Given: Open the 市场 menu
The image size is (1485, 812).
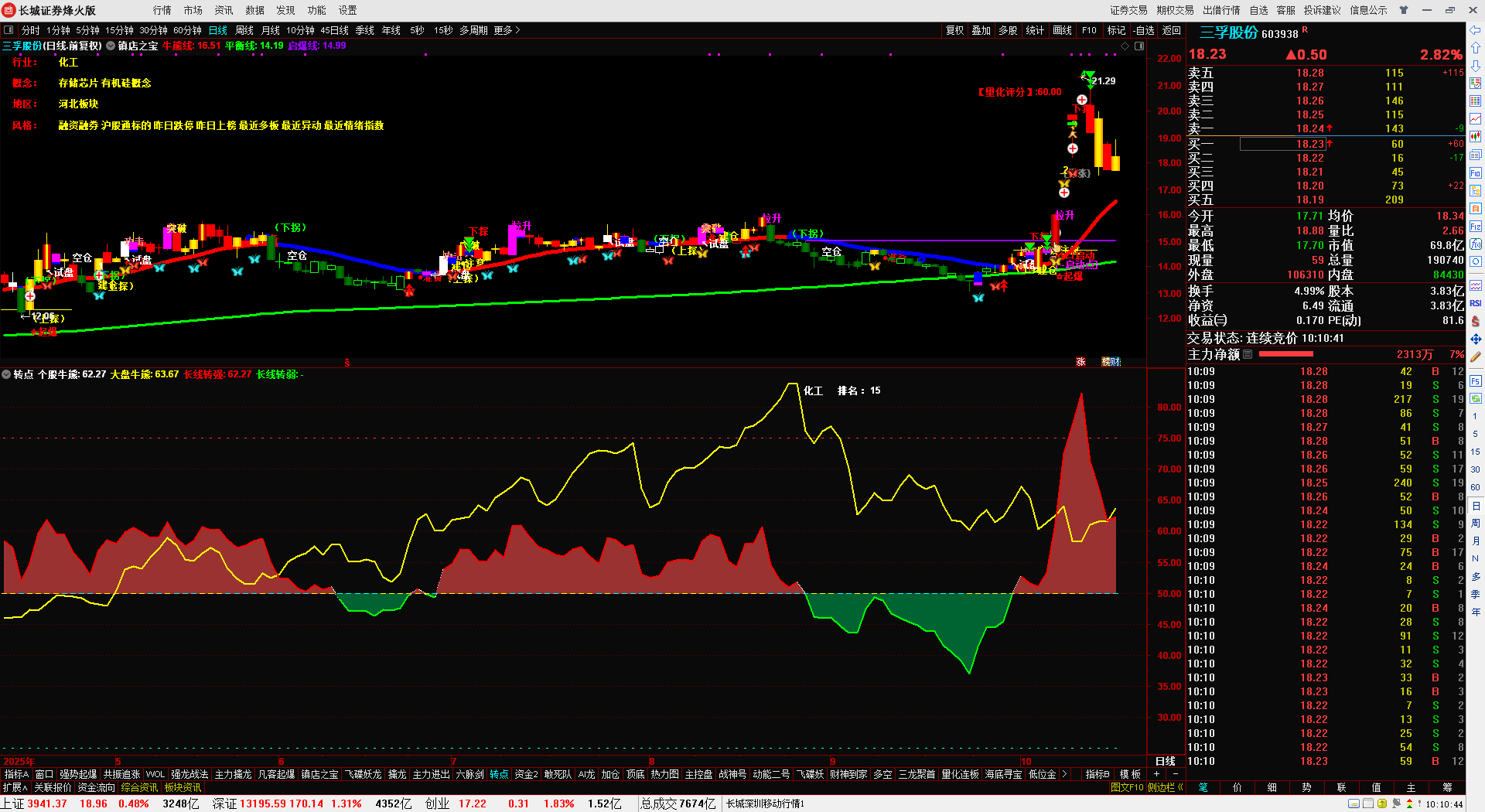Looking at the screenshot, I should point(193,10).
